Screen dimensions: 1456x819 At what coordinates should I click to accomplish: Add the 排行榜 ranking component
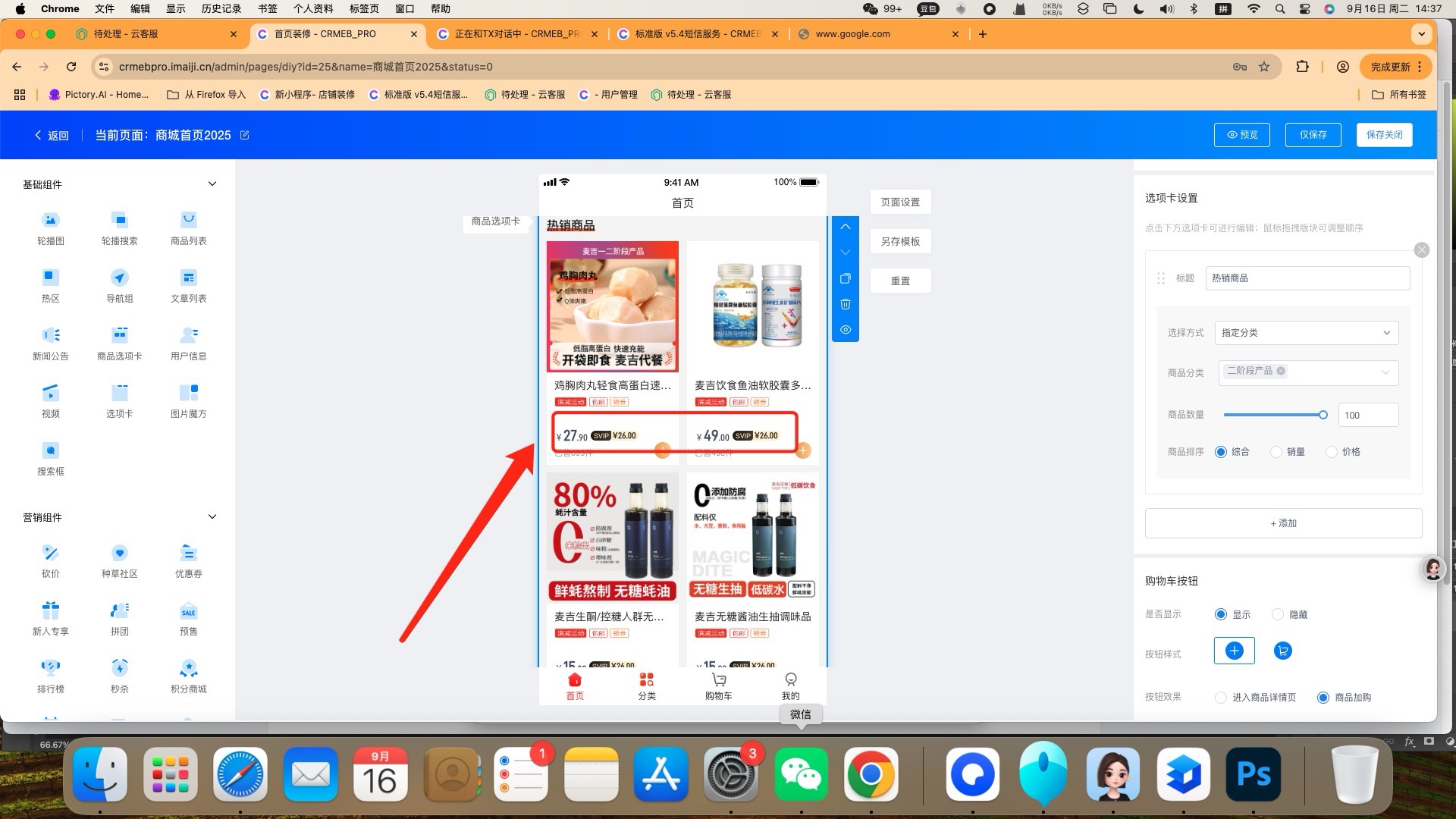50,676
